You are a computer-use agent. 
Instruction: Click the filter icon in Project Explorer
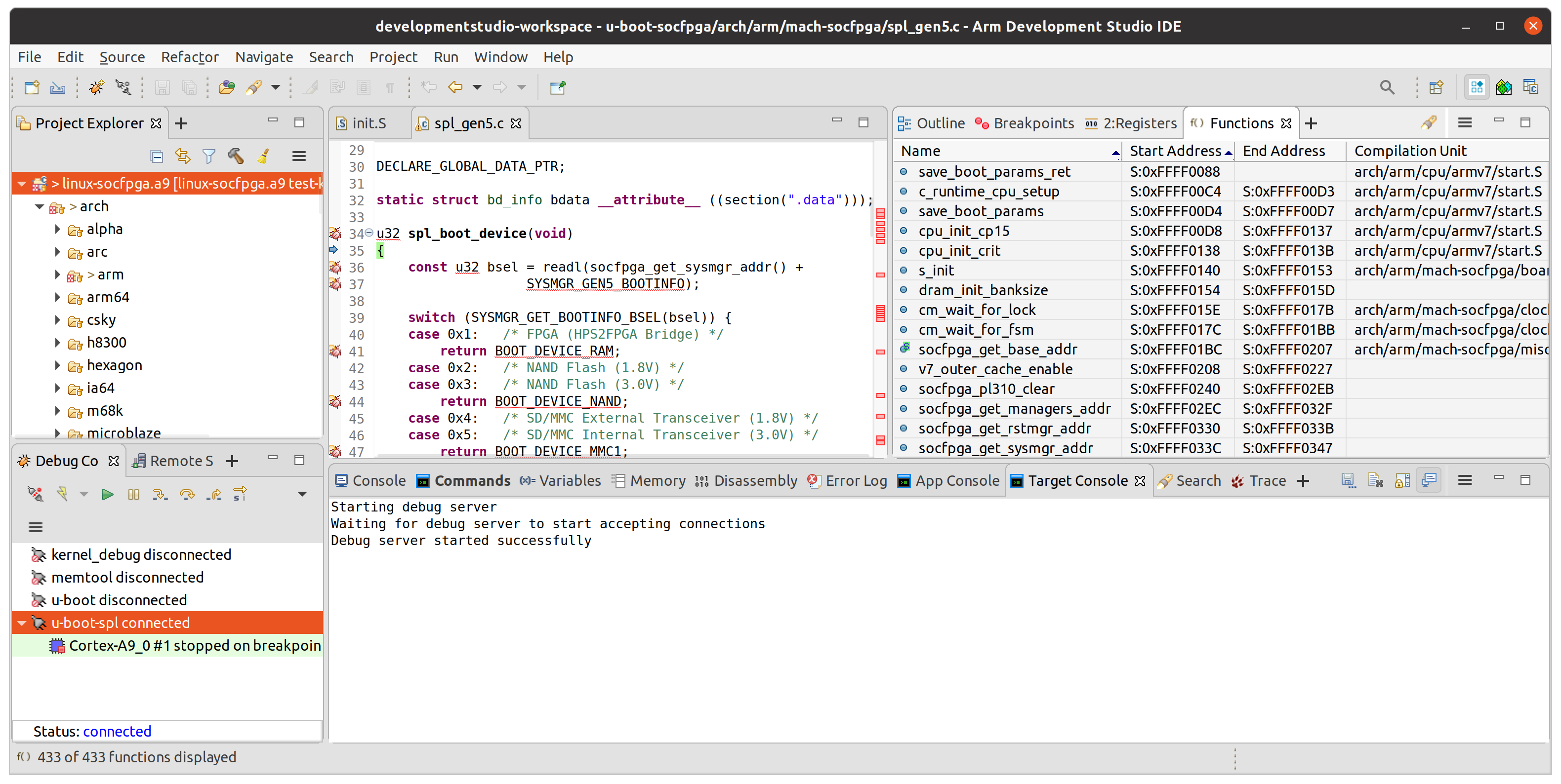pyautogui.click(x=209, y=157)
